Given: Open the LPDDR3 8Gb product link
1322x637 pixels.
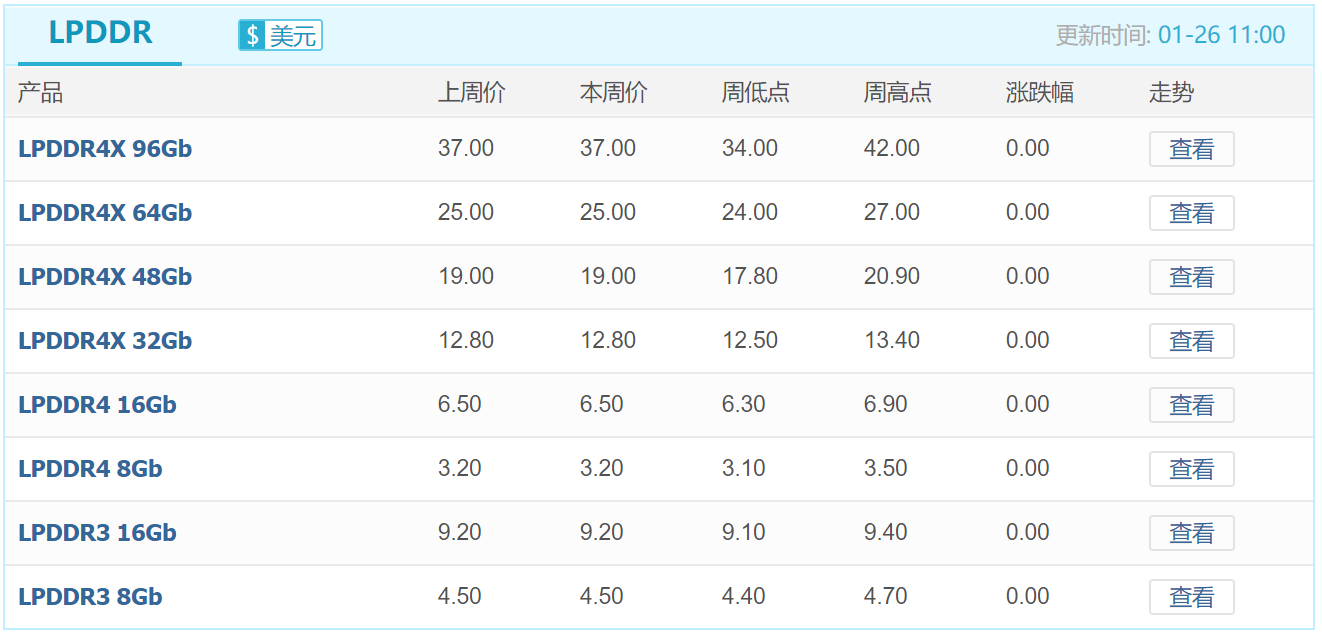Looking at the screenshot, I should point(90,597).
